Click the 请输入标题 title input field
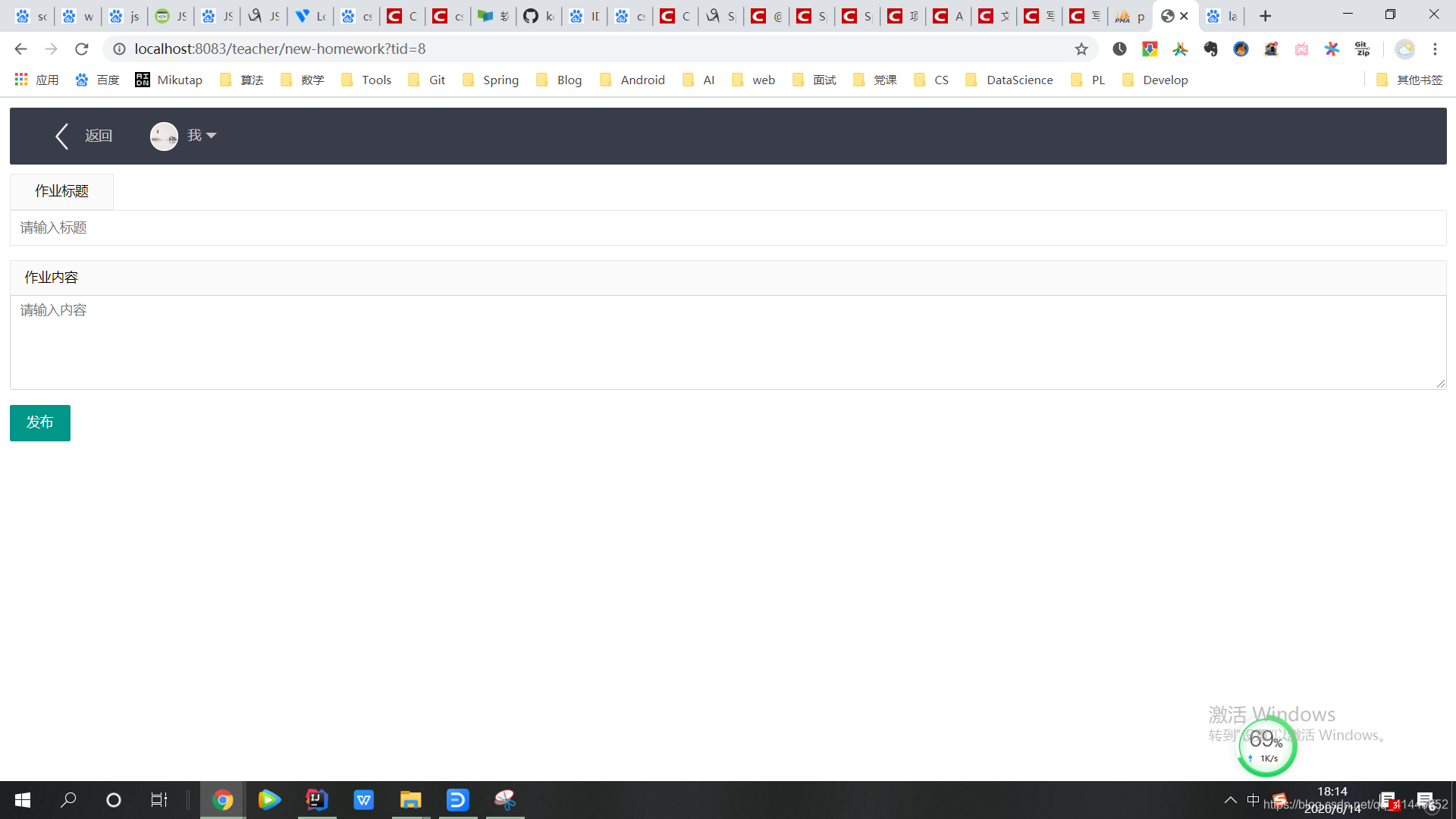Screen dimensions: 1456x819 (x=728, y=228)
